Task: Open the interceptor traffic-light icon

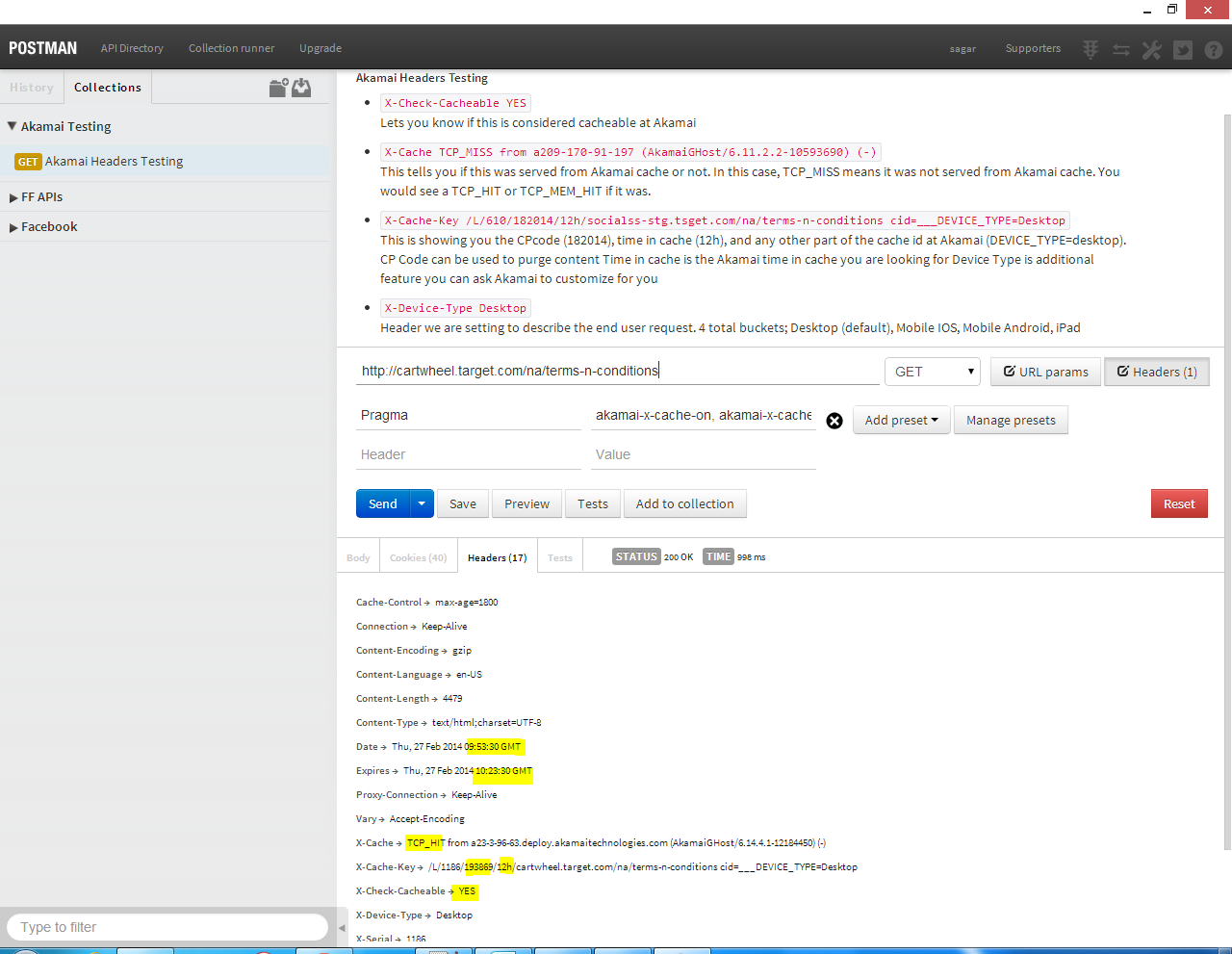Action: click(x=1091, y=49)
